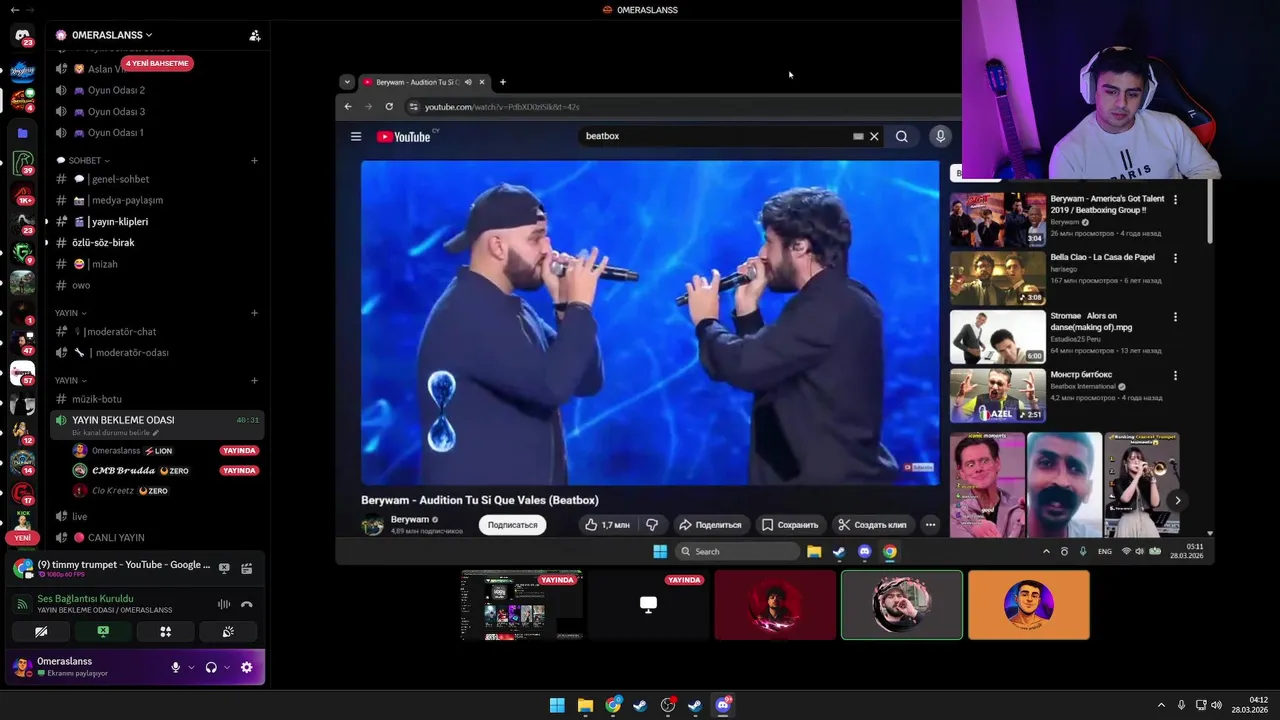The width and height of the screenshot is (1280, 720).
Task: Stop streaming icon next to timmy trumpet
Action: 224,568
